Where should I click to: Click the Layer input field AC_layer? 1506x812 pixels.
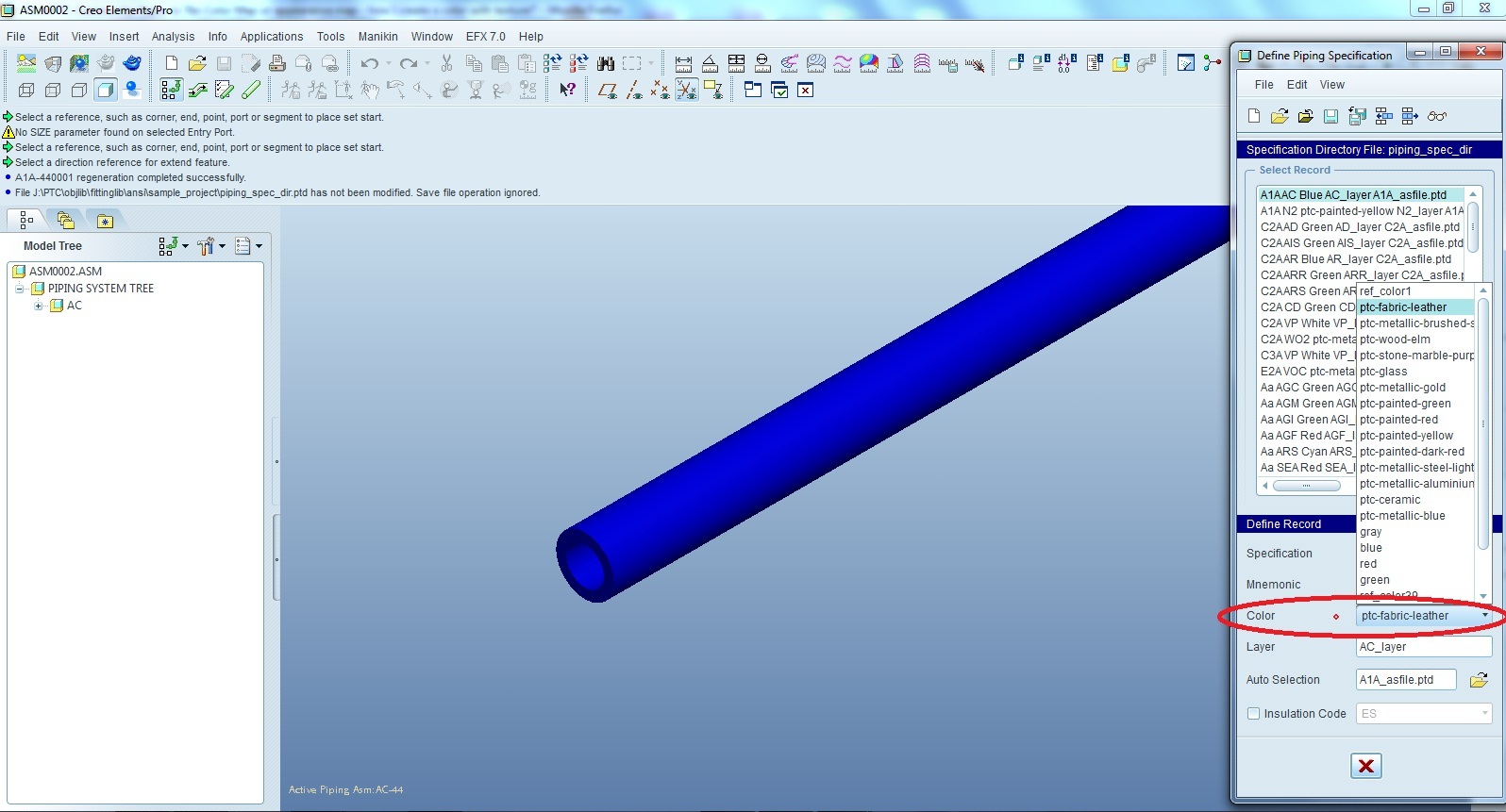pyautogui.click(x=1423, y=647)
